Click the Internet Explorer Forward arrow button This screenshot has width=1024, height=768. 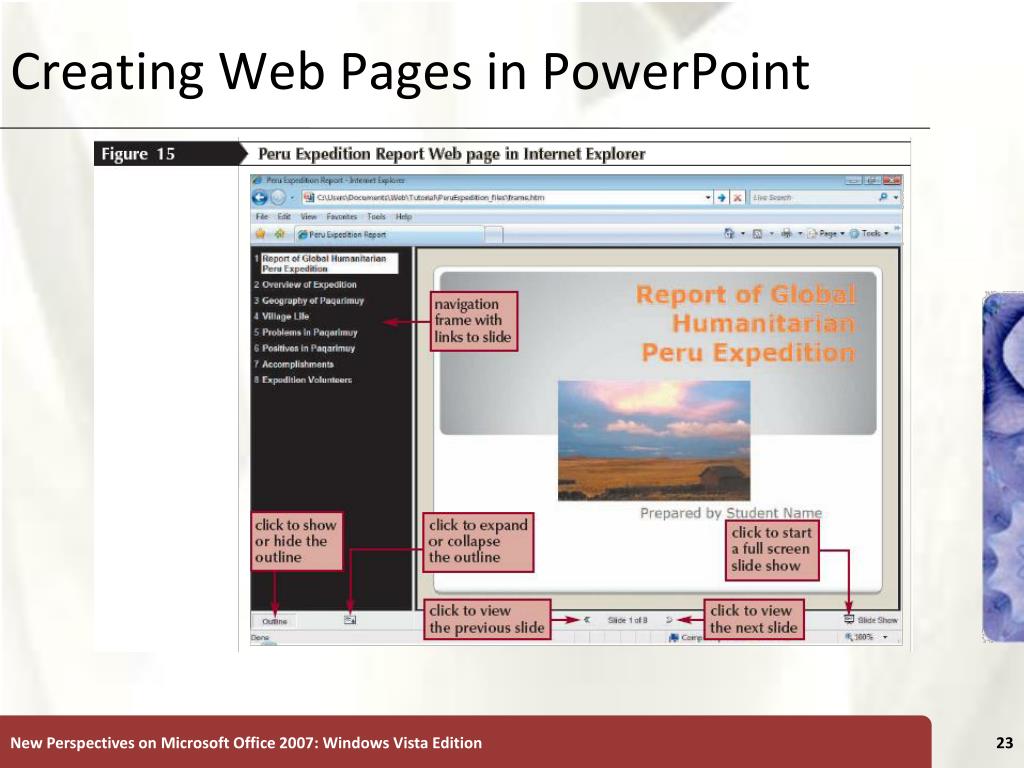(278, 197)
